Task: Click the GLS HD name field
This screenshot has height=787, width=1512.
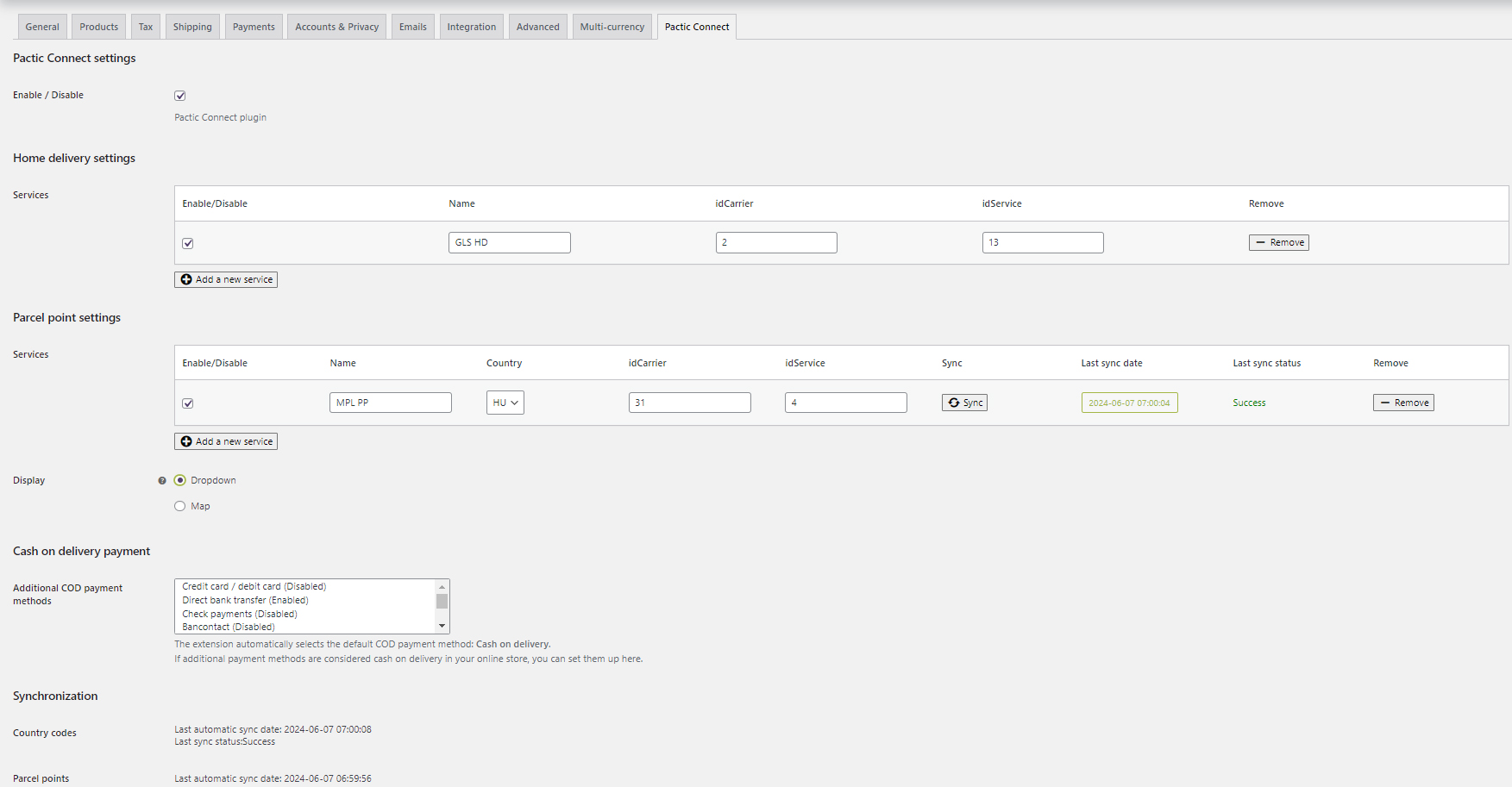Action: 510,242
